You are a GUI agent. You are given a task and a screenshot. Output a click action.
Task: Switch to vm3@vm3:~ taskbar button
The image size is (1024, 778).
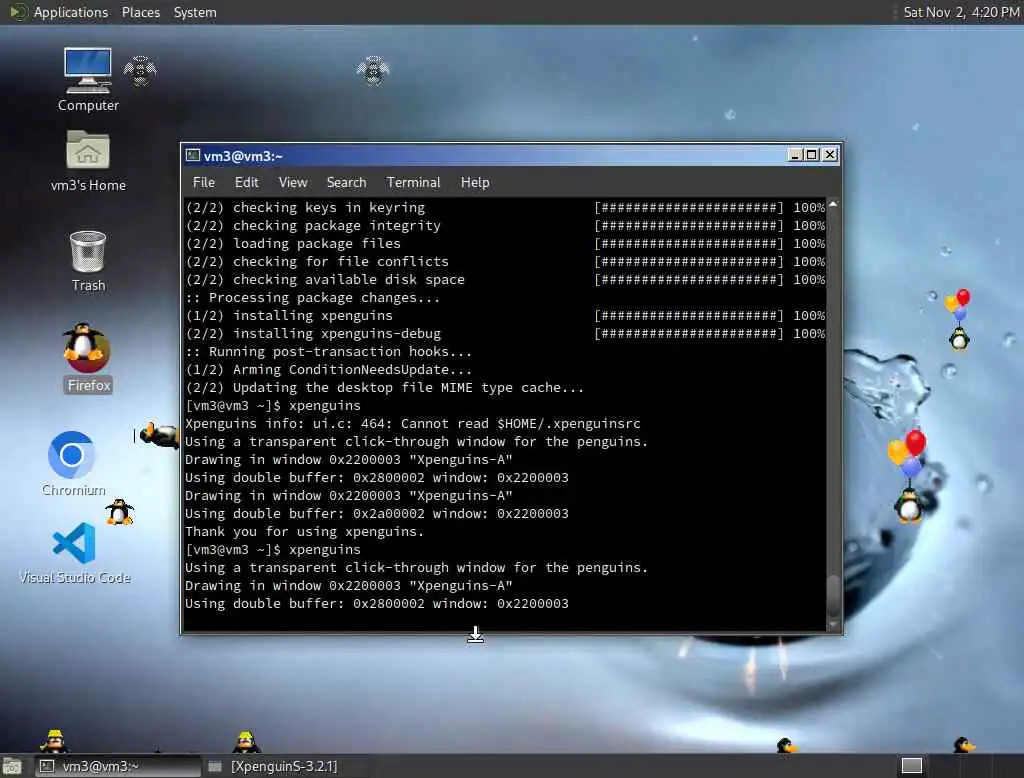[x=118, y=766]
